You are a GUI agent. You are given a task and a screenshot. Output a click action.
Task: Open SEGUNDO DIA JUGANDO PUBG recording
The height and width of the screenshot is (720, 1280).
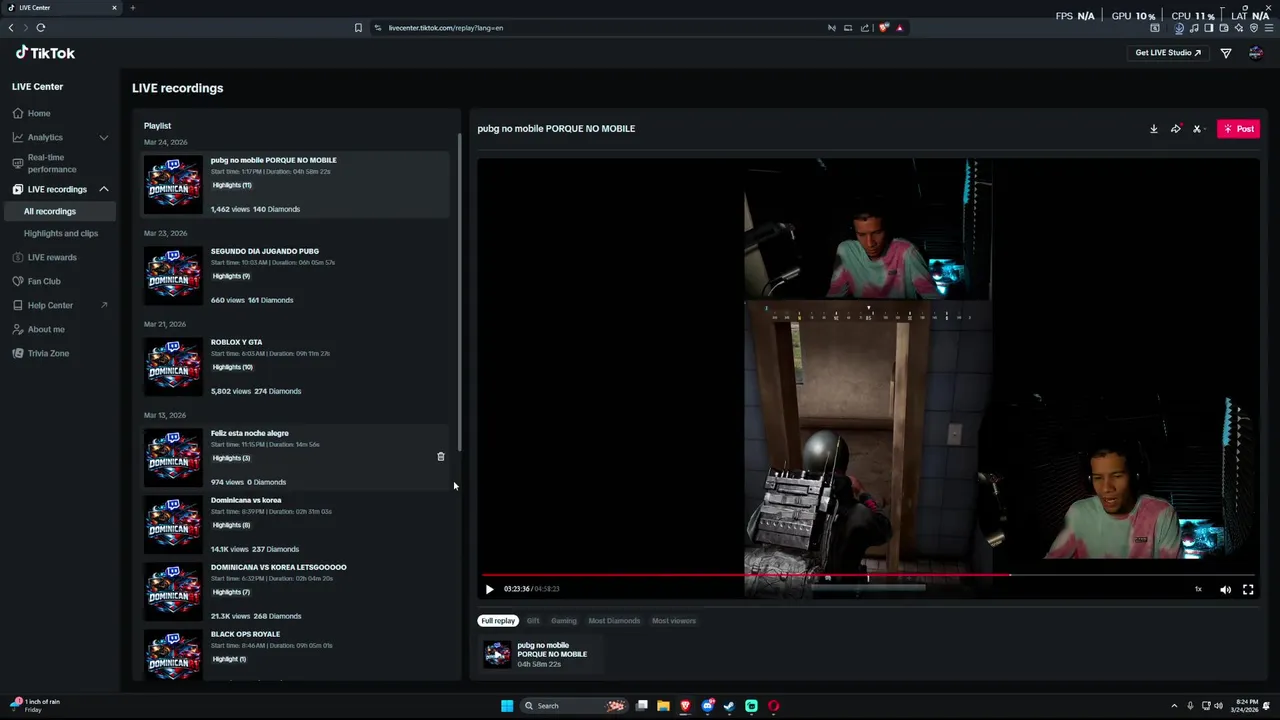297,275
